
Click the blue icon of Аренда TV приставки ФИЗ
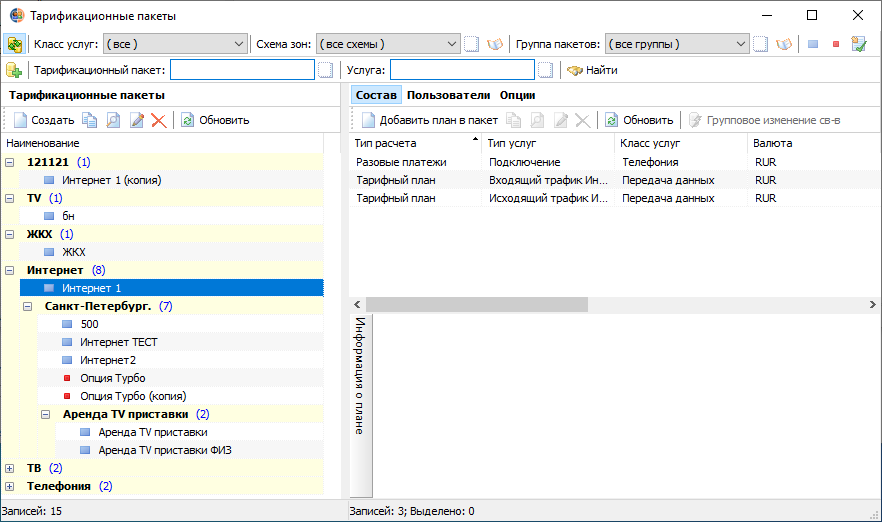[x=85, y=450]
